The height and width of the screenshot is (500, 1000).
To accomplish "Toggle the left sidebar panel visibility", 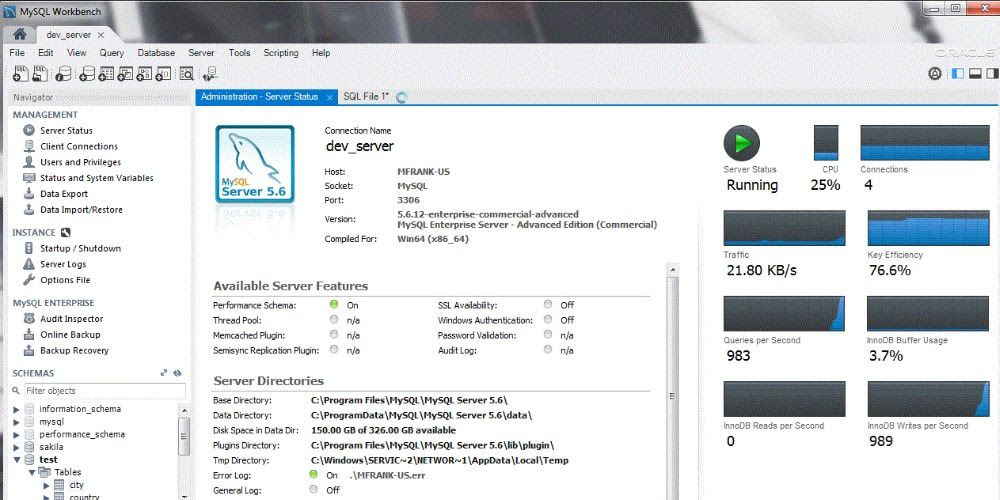I will coord(958,74).
